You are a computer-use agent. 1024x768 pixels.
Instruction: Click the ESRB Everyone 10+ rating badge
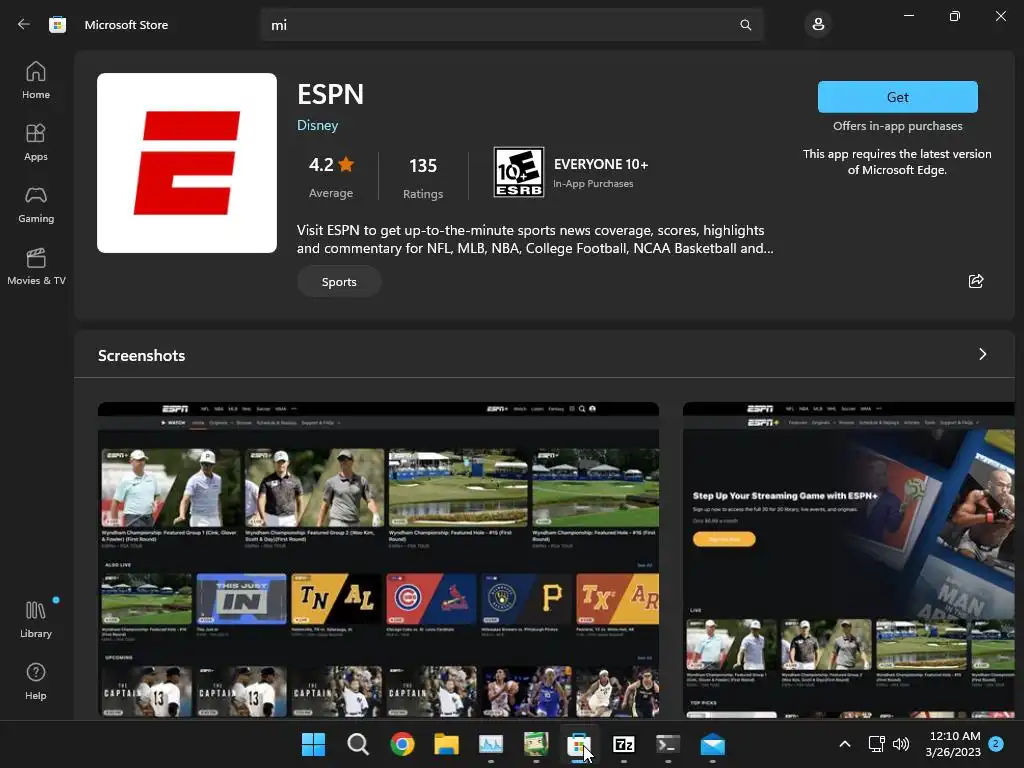click(519, 172)
